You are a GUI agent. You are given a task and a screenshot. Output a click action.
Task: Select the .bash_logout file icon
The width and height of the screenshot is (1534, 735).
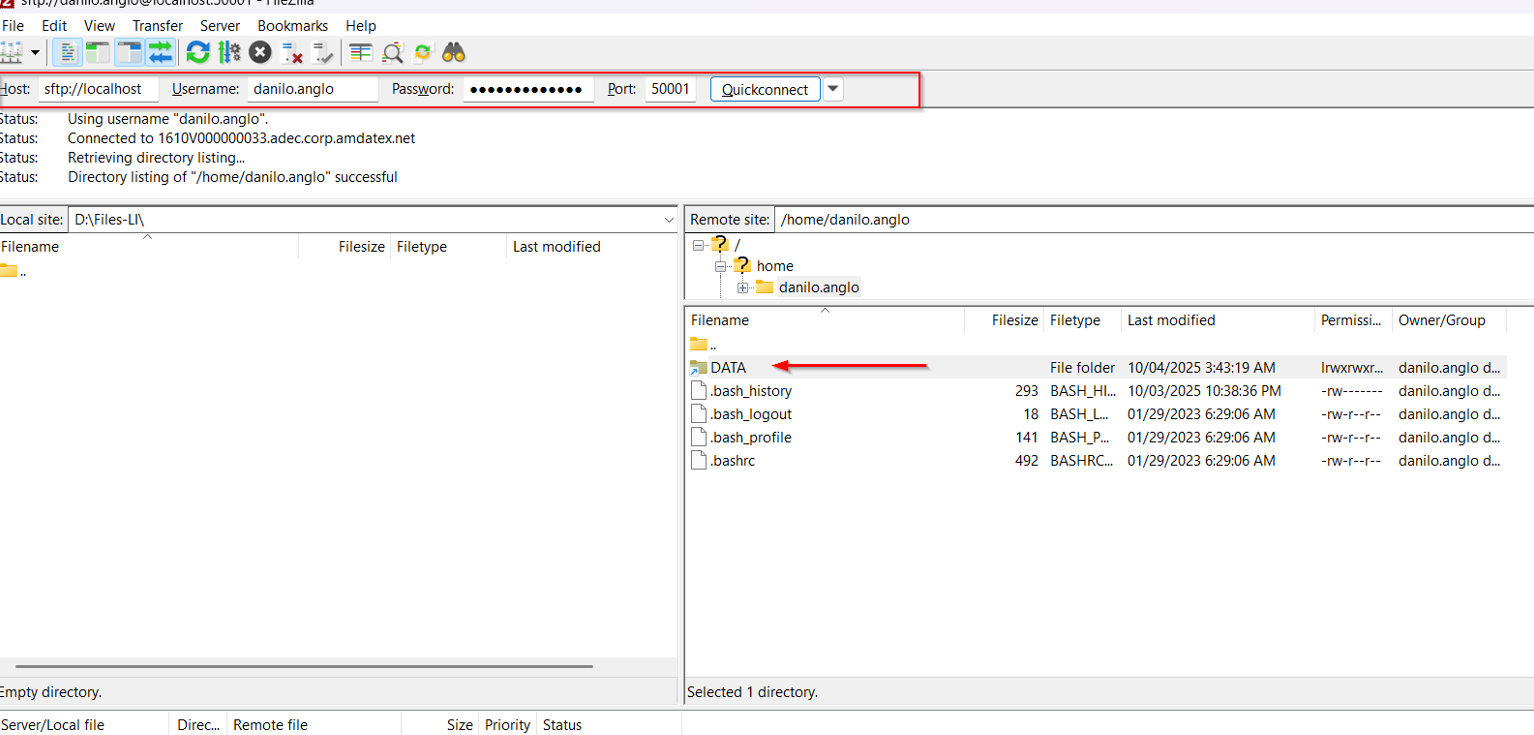pyautogui.click(x=698, y=414)
